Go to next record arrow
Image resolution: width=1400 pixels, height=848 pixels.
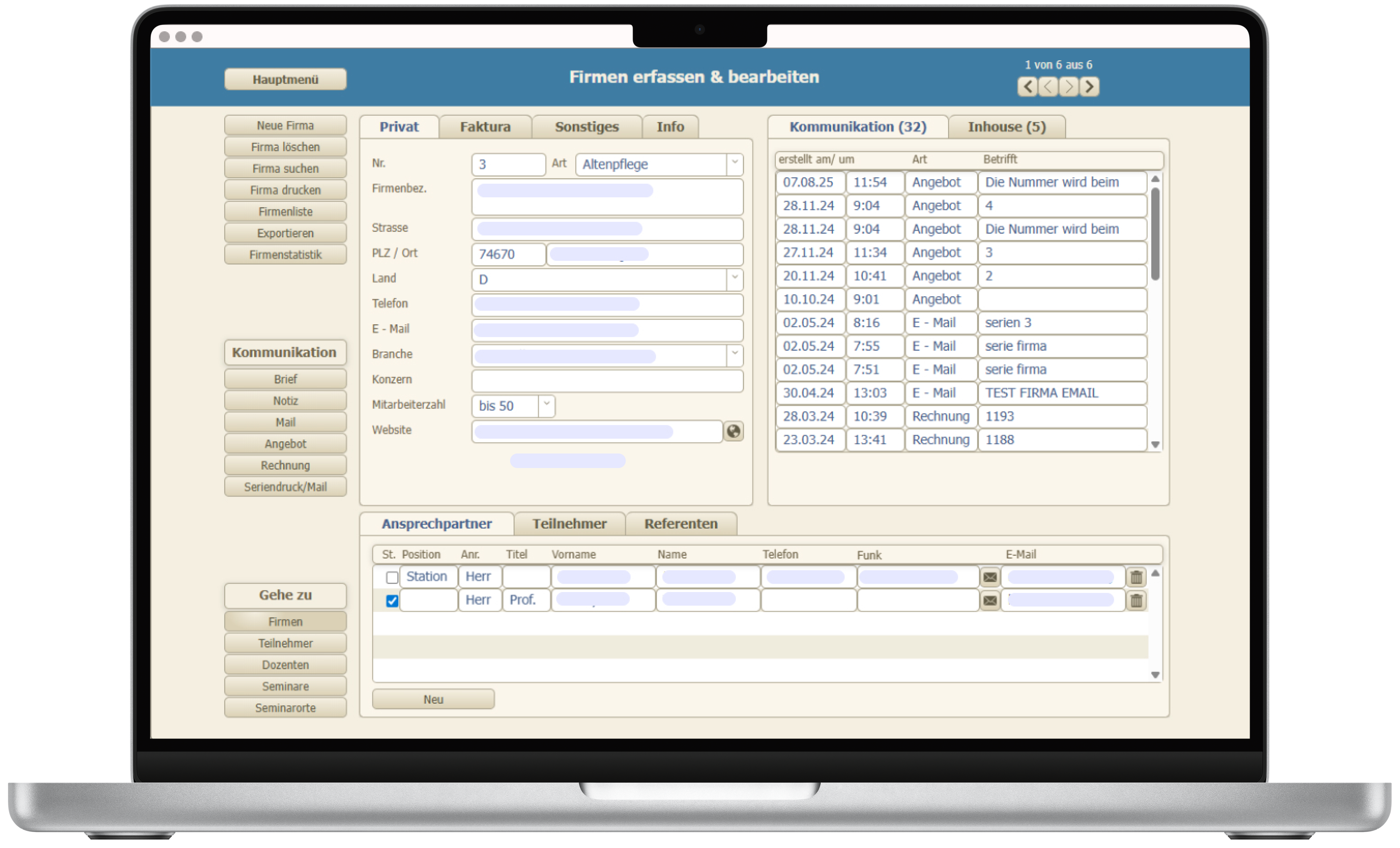(1068, 86)
